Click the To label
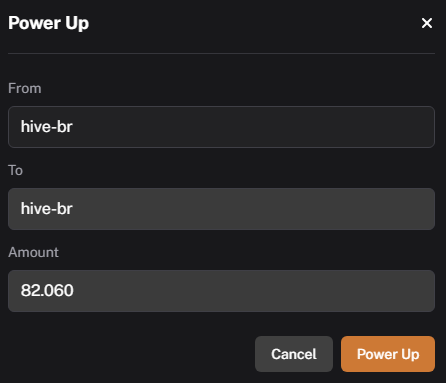446x383 pixels. pos(15,170)
